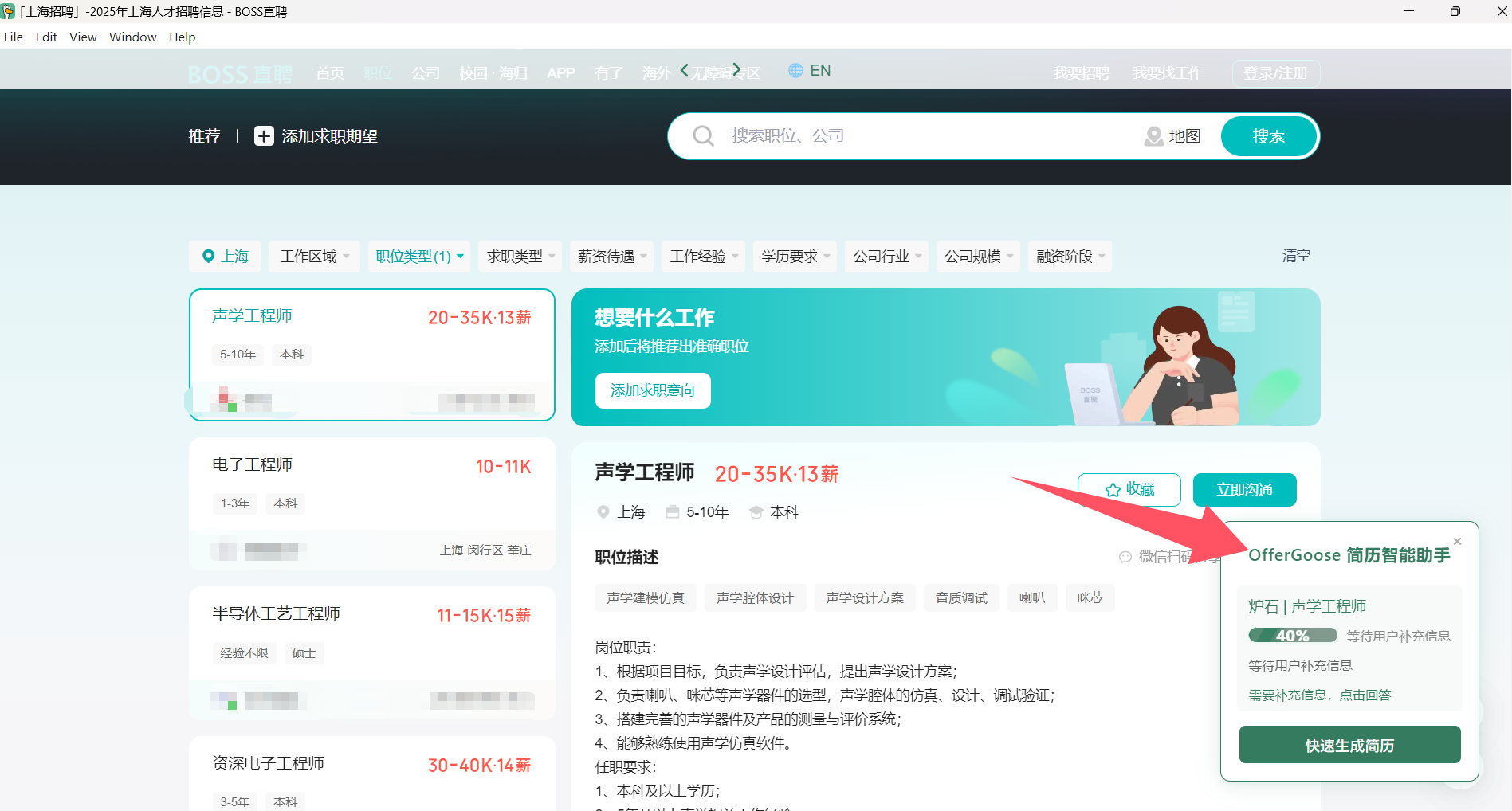Open the 校园·海归 navigation tab
This screenshot has width=1512, height=811.
[x=493, y=73]
